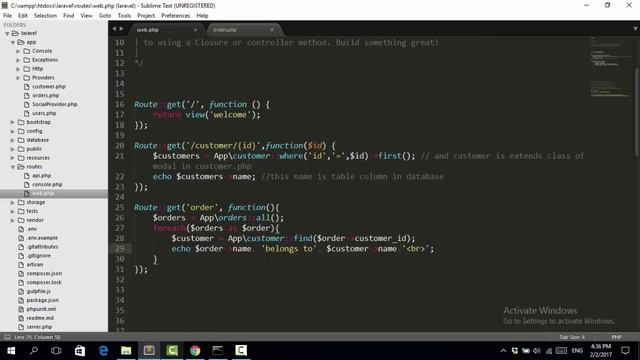Toggle the status bar panel switcher icon
Viewport: 640px width, 360px height.
click(7, 337)
